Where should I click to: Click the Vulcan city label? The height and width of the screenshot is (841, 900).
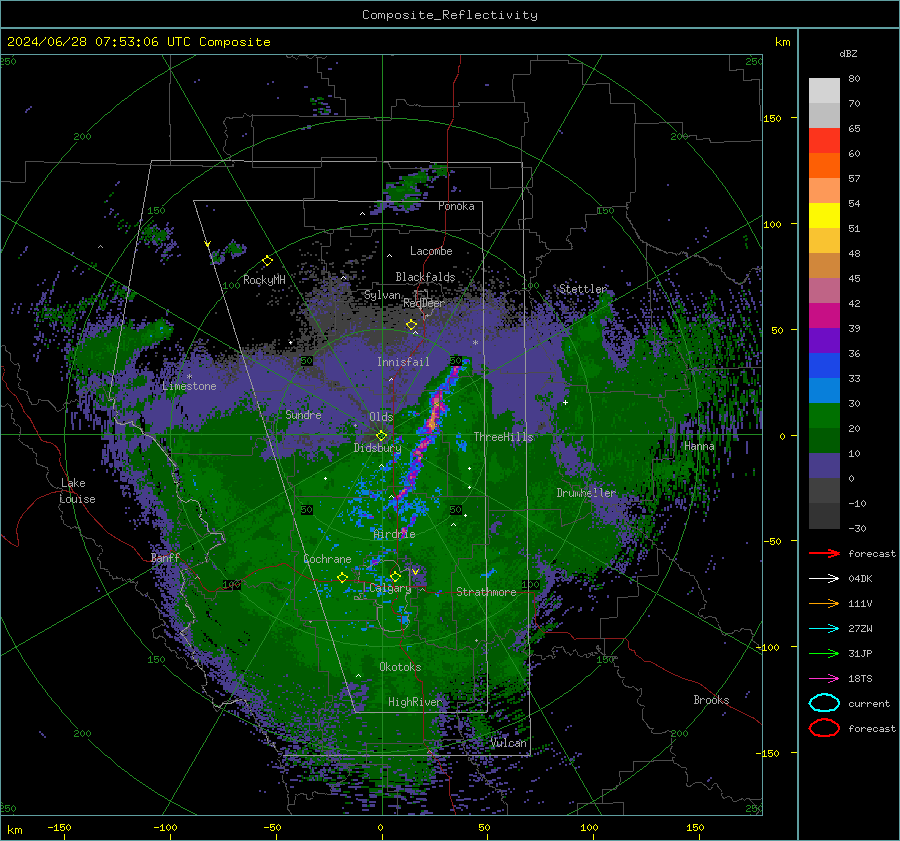pyautogui.click(x=509, y=743)
